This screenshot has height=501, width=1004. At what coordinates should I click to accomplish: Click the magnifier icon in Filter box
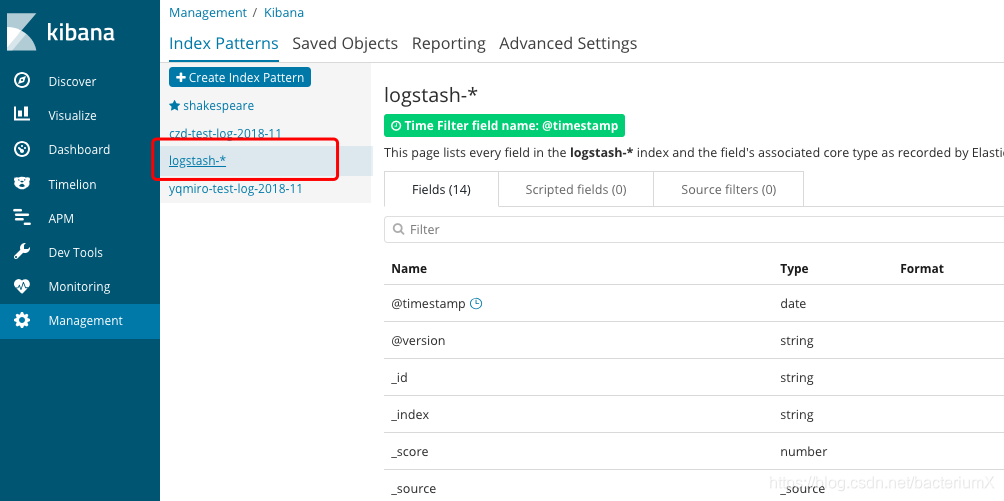[398, 229]
